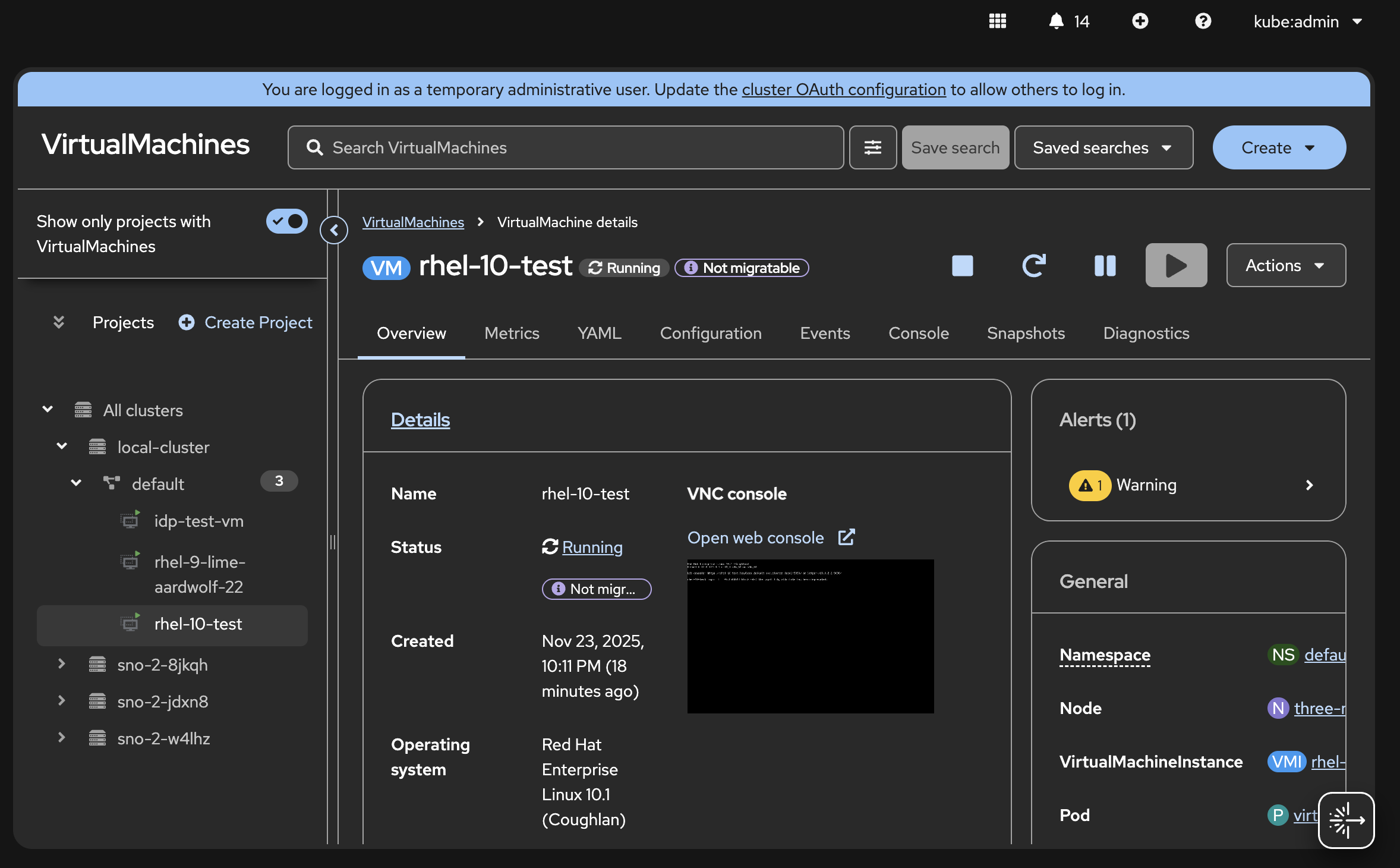Open the Actions dropdown
Image resolution: width=1400 pixels, height=868 pixels.
[x=1285, y=265]
